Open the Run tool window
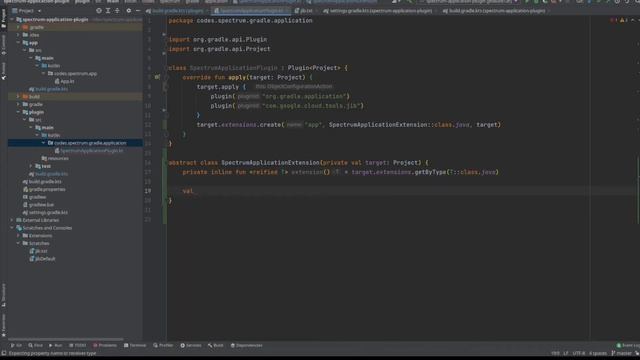640x360 pixels. coord(56,345)
